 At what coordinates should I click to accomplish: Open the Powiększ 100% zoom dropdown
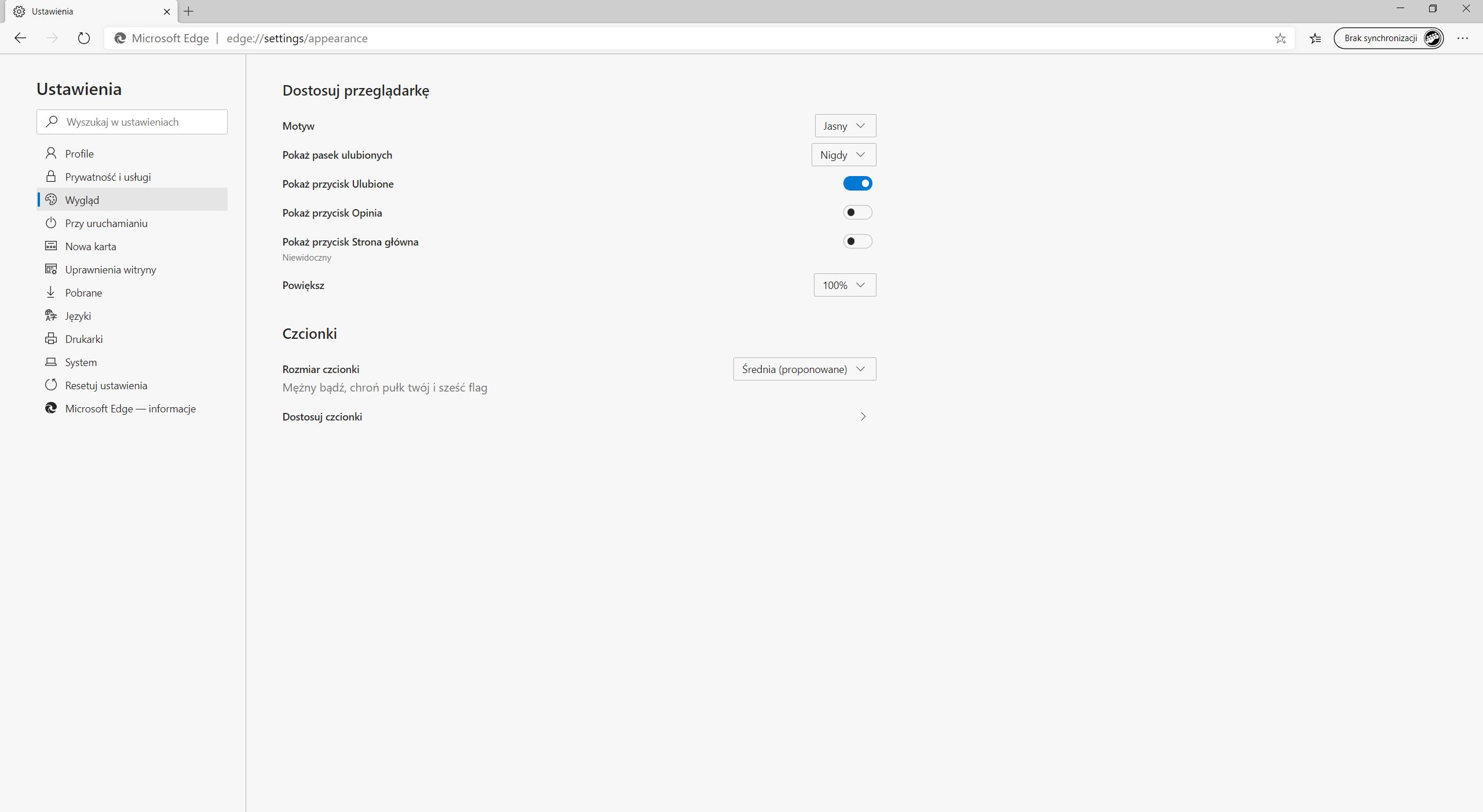click(845, 285)
